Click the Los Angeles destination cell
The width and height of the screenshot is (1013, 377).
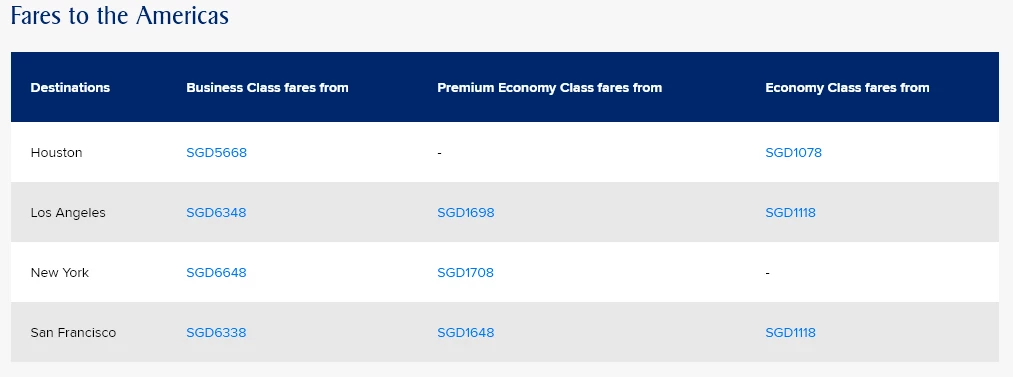click(68, 213)
